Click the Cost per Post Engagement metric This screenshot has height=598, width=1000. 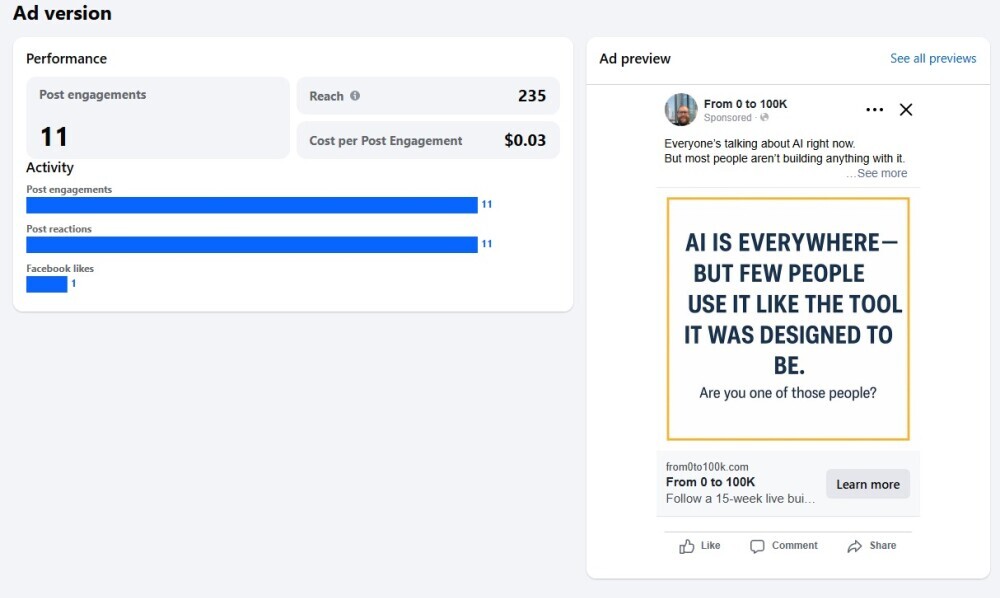point(428,139)
